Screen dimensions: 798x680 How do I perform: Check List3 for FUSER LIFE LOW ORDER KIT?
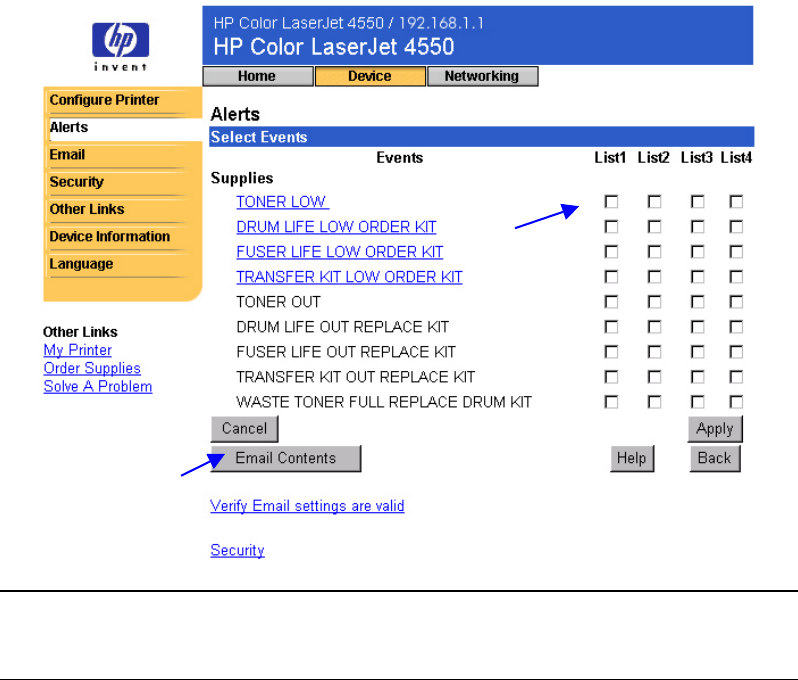click(x=698, y=251)
